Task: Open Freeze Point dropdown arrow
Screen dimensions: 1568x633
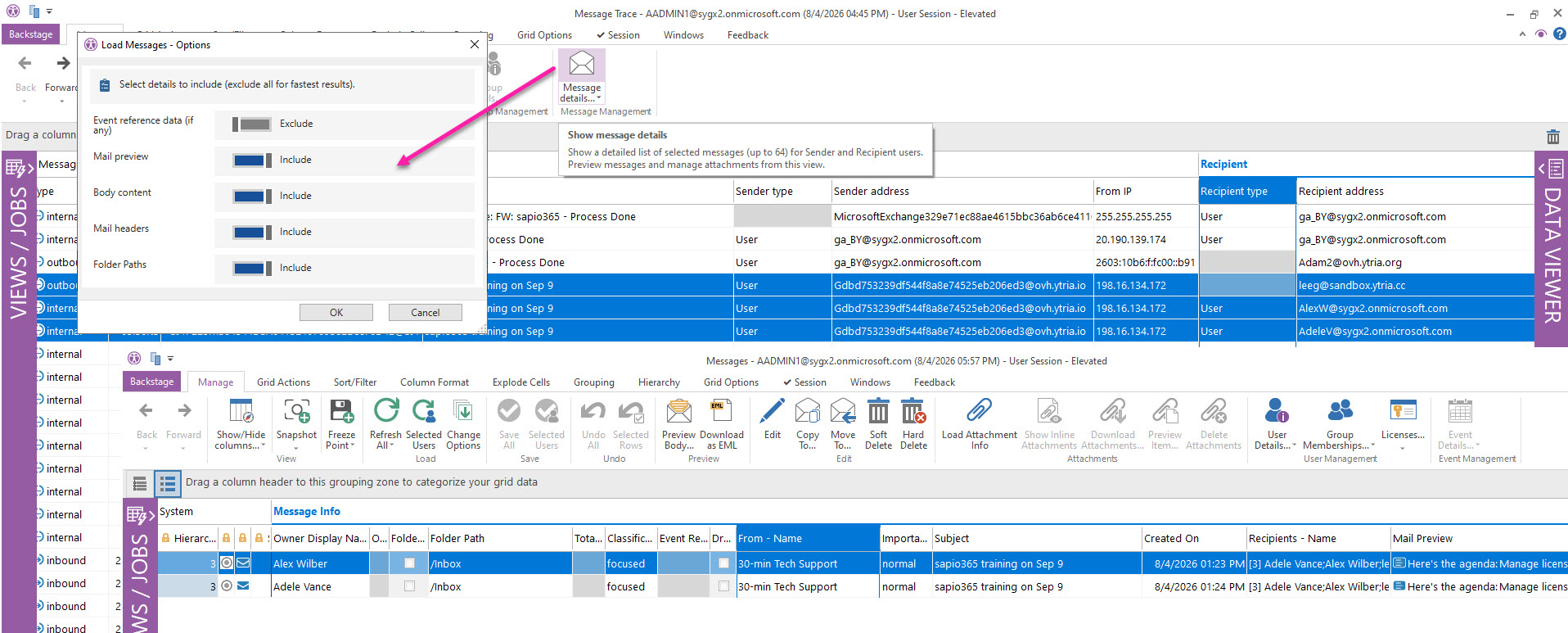Action: 353,446
